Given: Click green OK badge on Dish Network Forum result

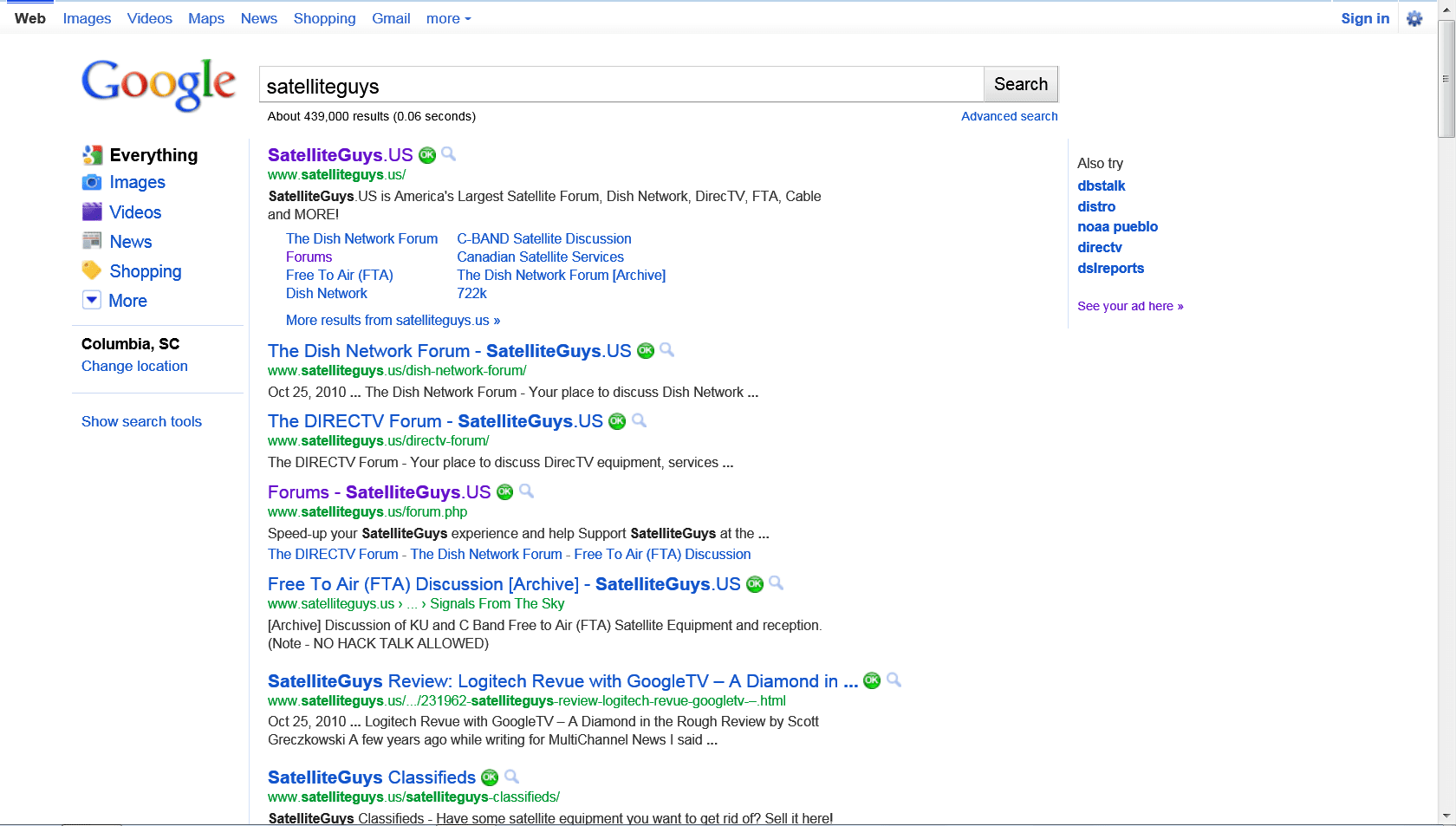Looking at the screenshot, I should tap(646, 351).
